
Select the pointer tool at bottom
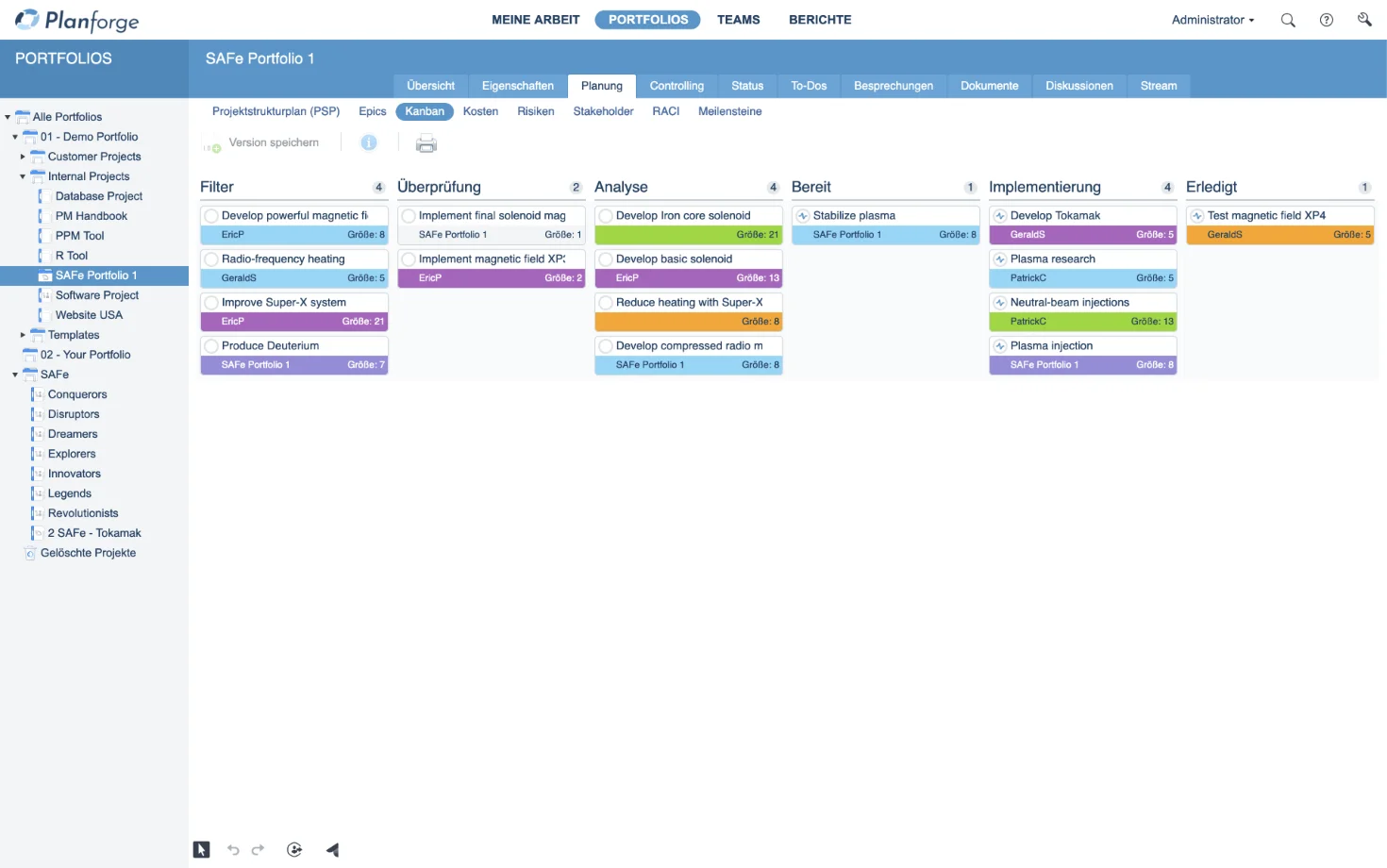(202, 849)
